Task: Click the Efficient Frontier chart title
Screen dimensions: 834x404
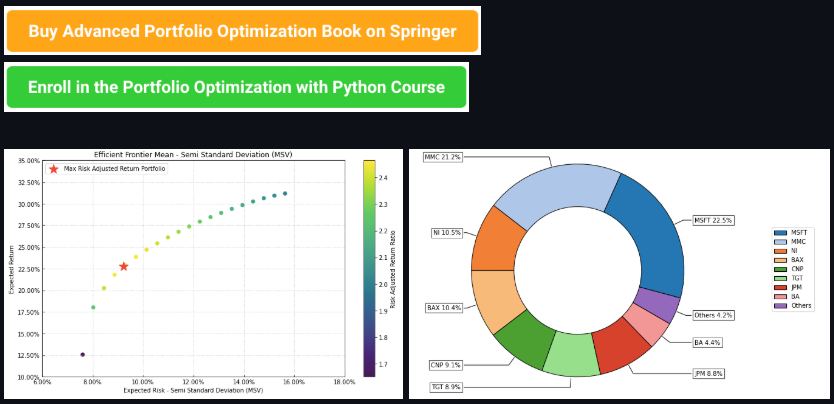Action: point(193,154)
